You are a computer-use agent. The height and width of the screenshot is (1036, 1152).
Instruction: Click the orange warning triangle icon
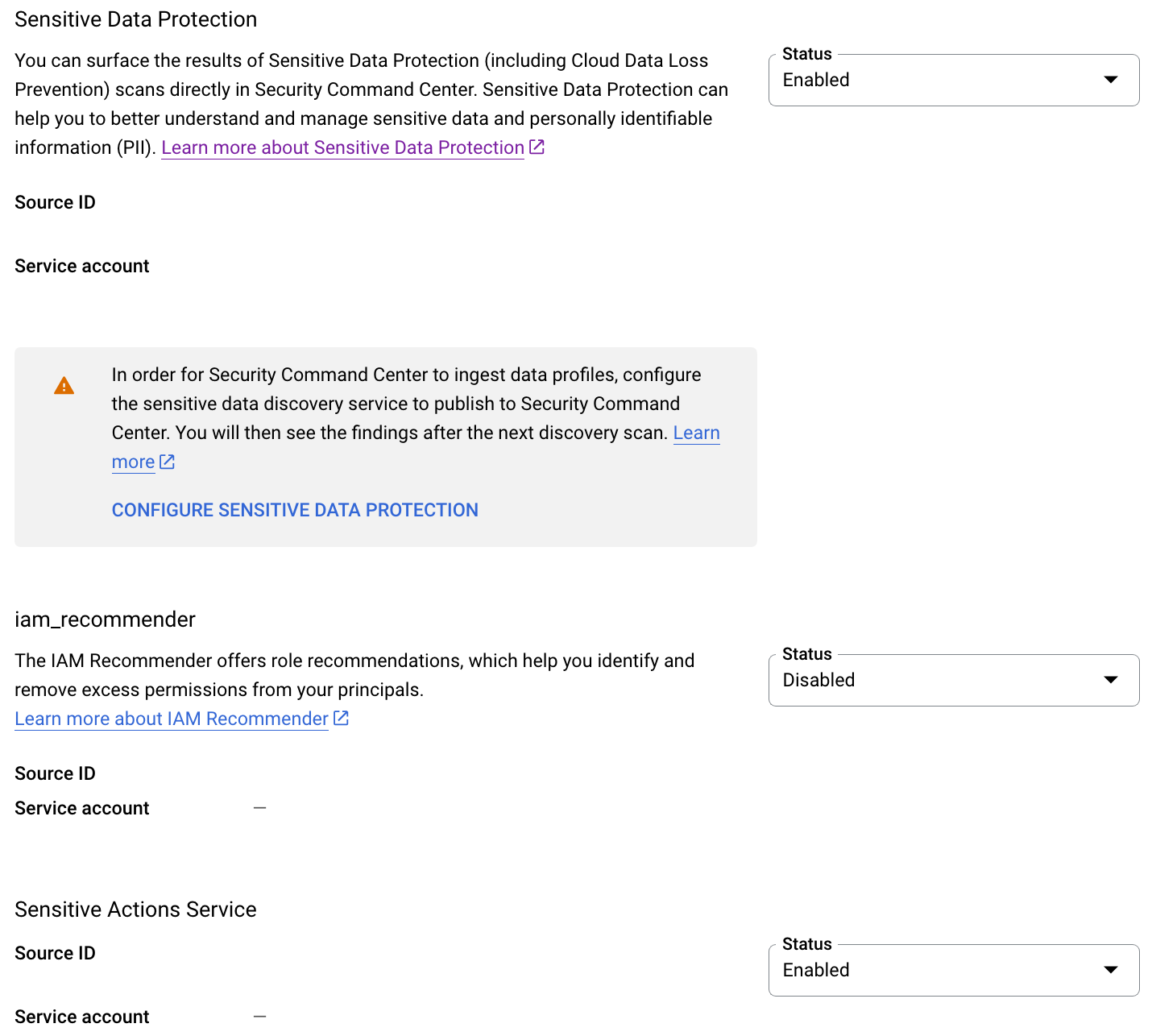pyautogui.click(x=64, y=386)
